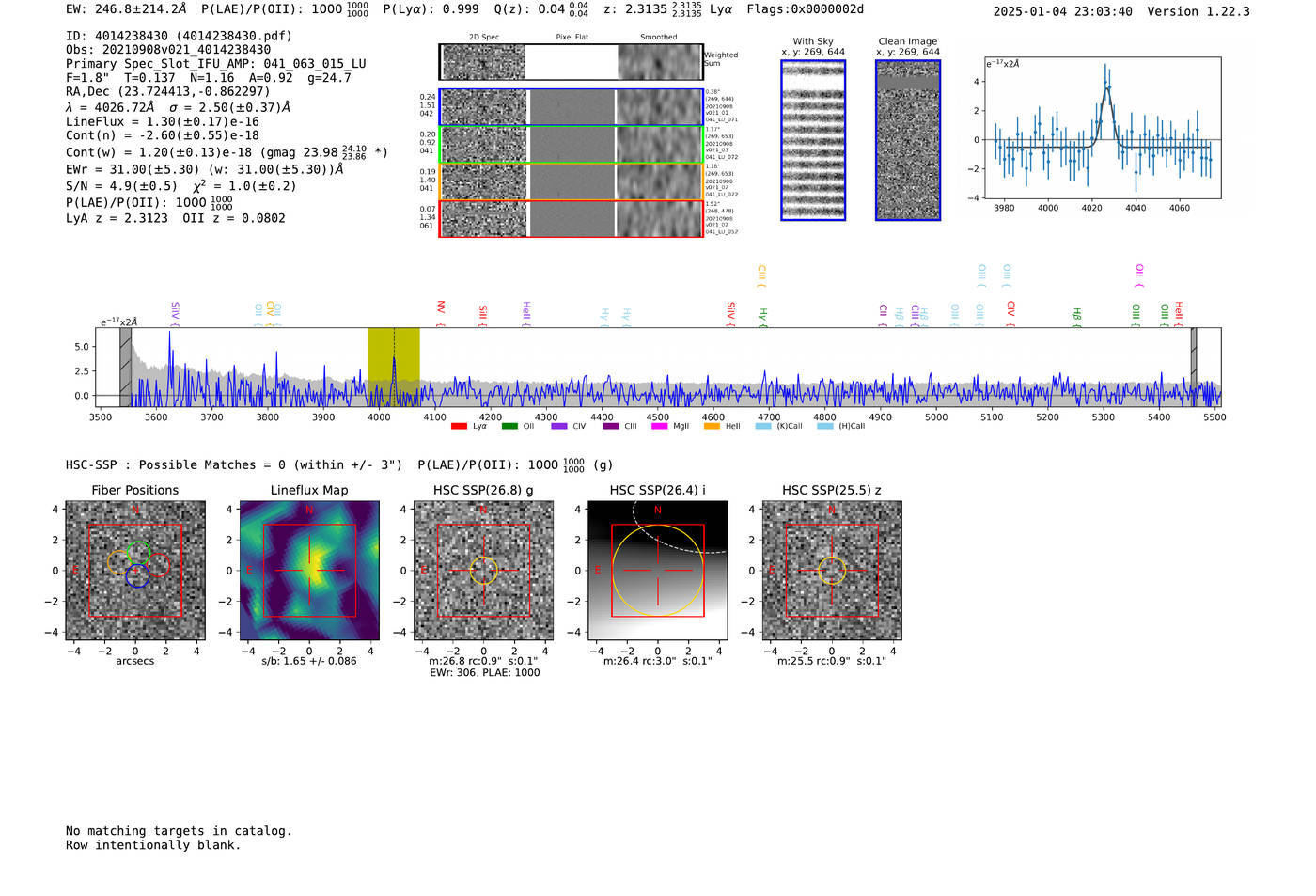Select the With Sky image panel
The image size is (1316, 896).
pos(813,140)
